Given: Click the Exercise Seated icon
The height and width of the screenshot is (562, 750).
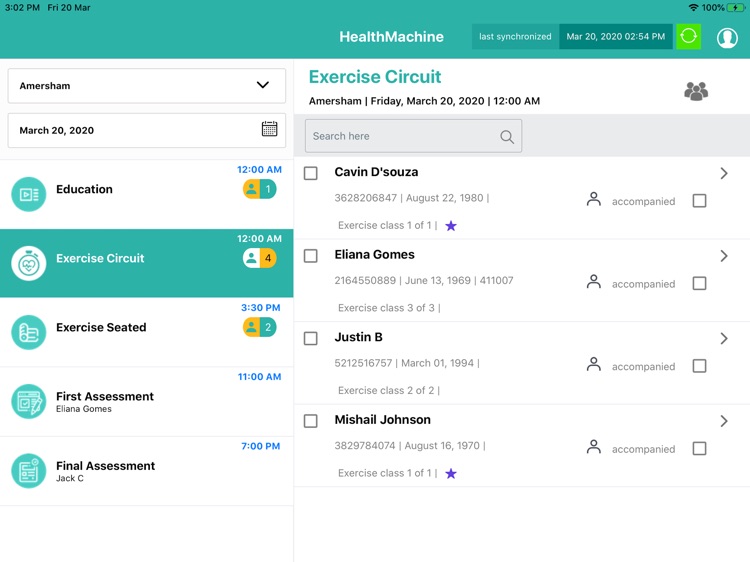Looking at the screenshot, I should [x=29, y=332].
